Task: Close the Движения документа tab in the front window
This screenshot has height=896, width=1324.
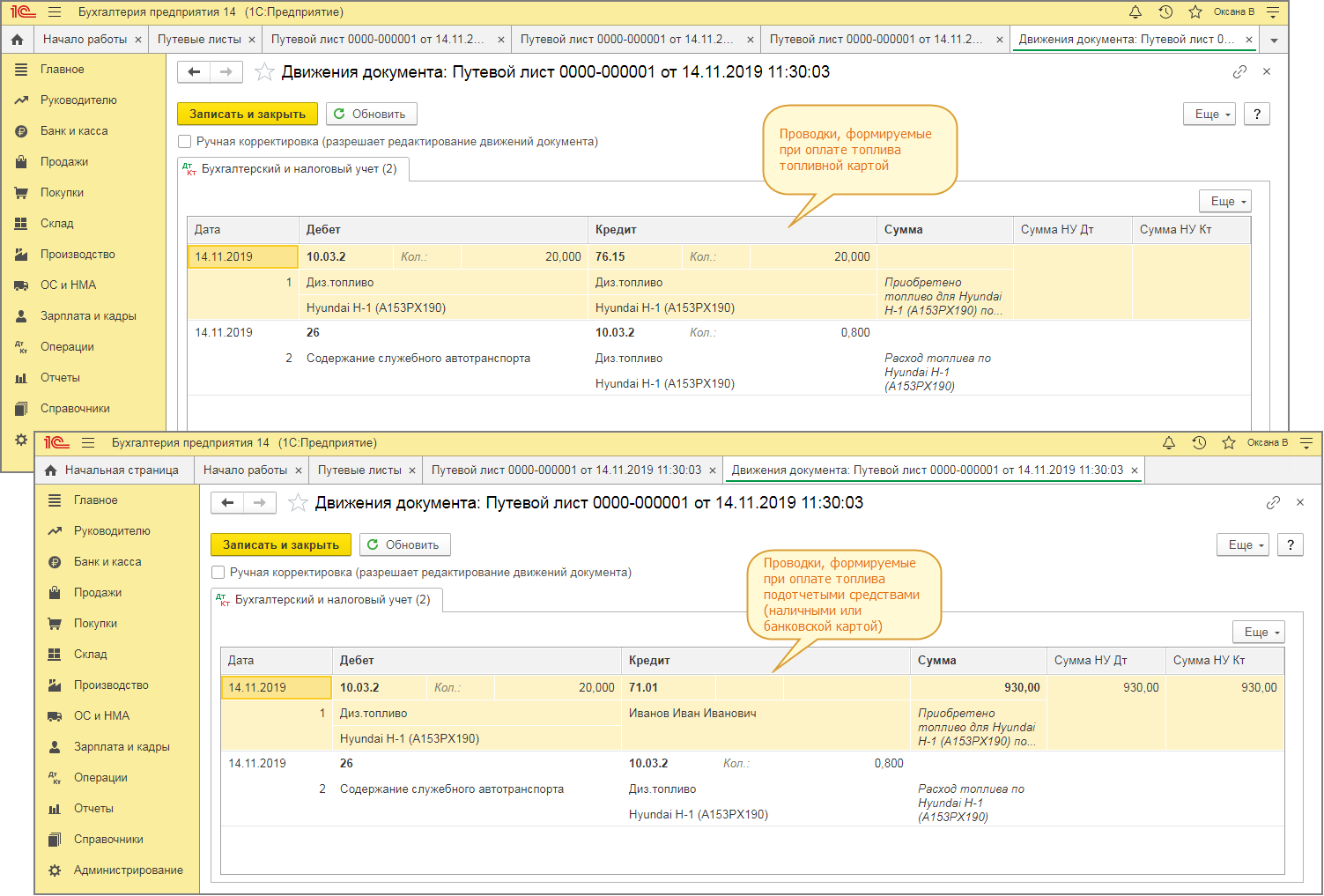Action: point(1135,470)
